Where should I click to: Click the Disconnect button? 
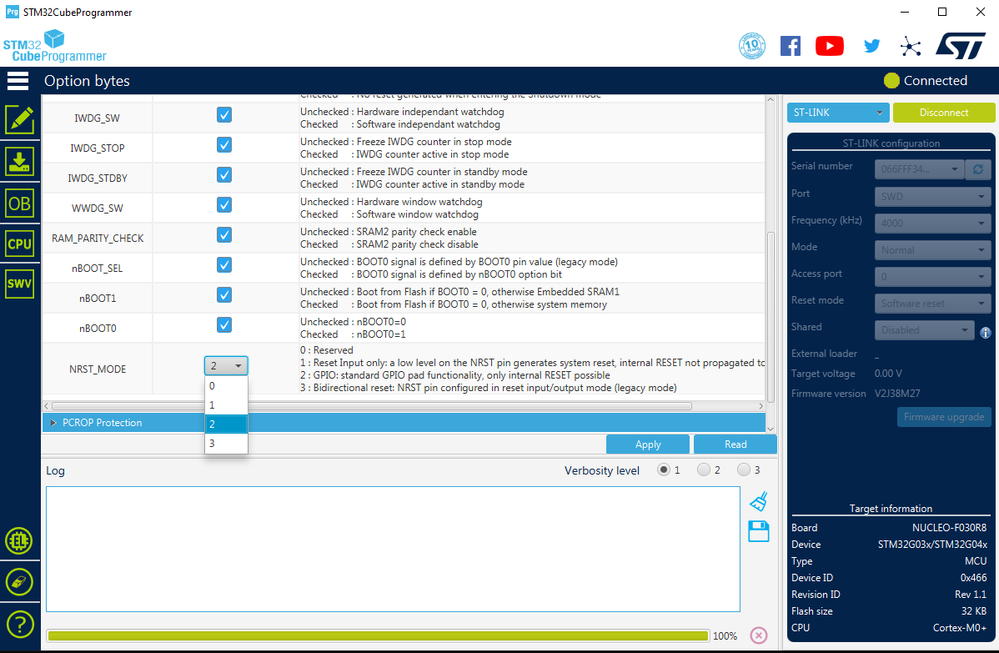coord(944,112)
